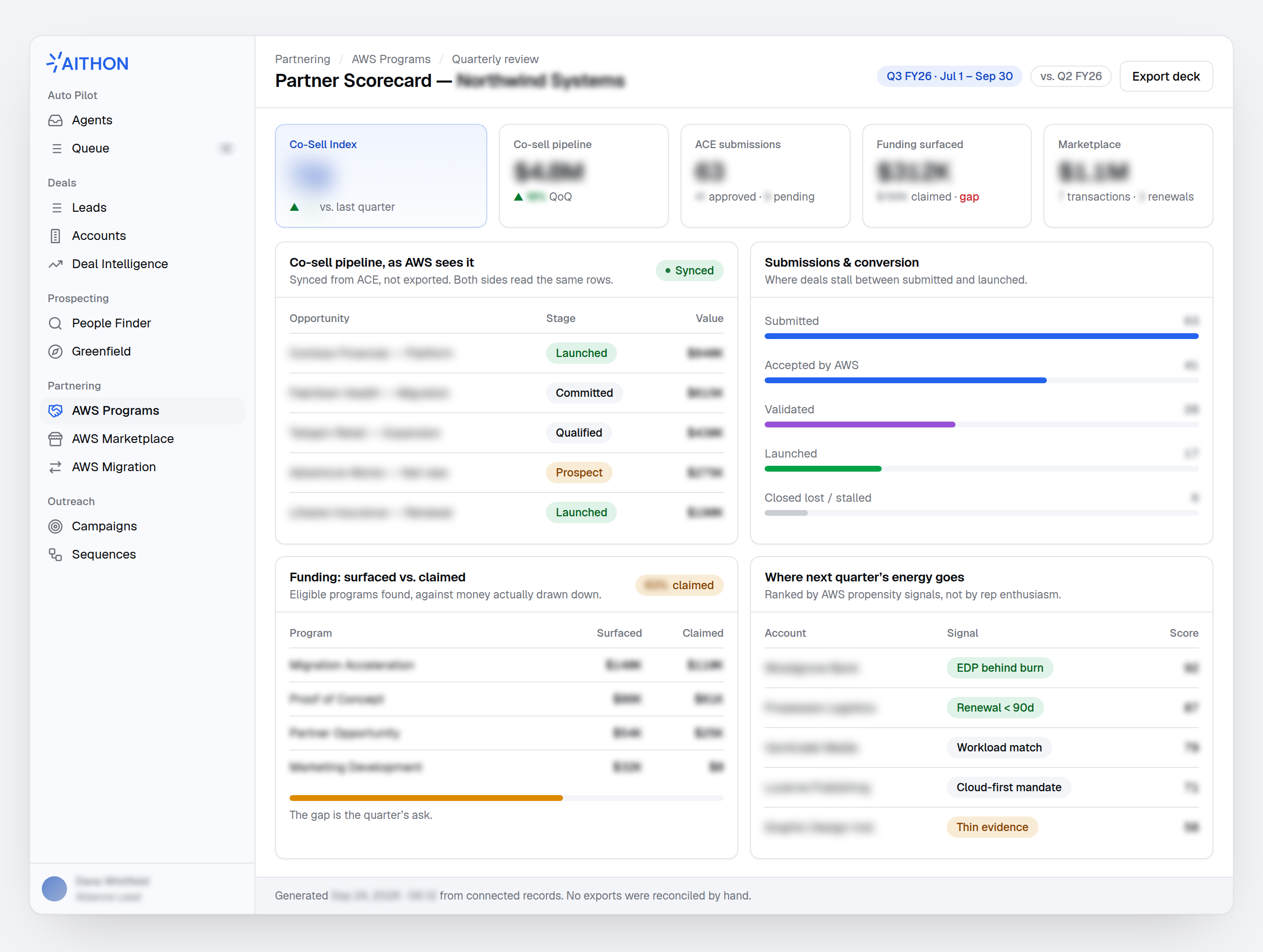Click the Deal Intelligence trend icon

tap(55, 264)
